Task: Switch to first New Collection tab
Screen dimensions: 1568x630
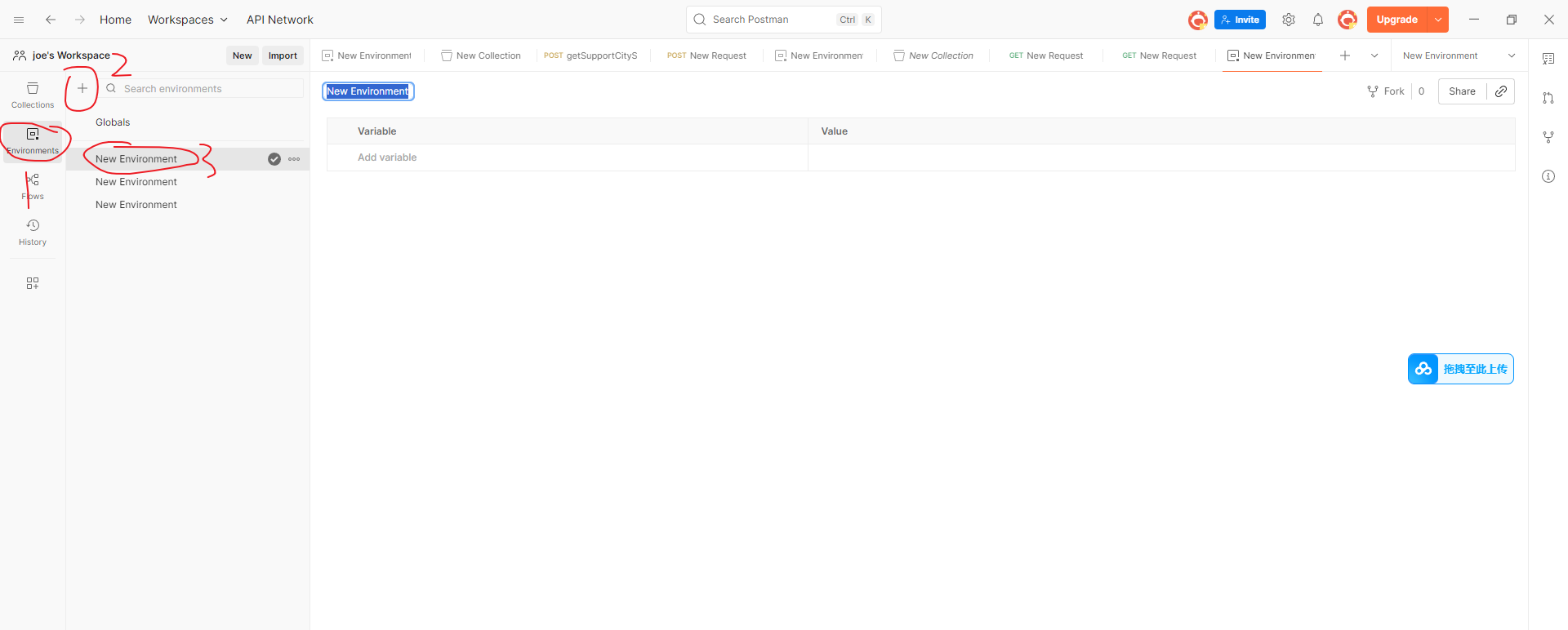Action: 481,55
